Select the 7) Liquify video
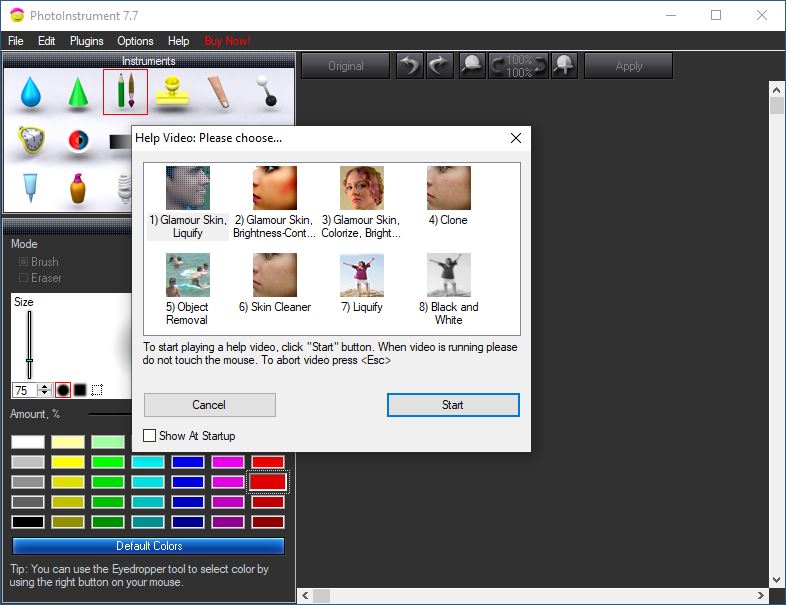786x605 pixels. tap(361, 284)
